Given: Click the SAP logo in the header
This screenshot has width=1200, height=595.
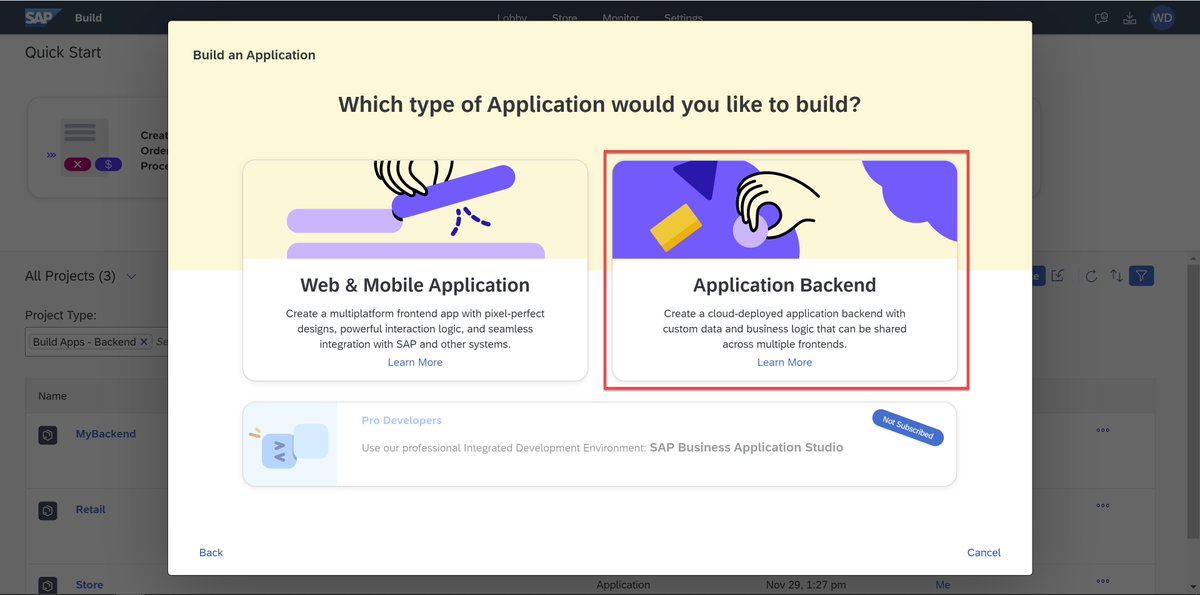Looking at the screenshot, I should (44, 17).
